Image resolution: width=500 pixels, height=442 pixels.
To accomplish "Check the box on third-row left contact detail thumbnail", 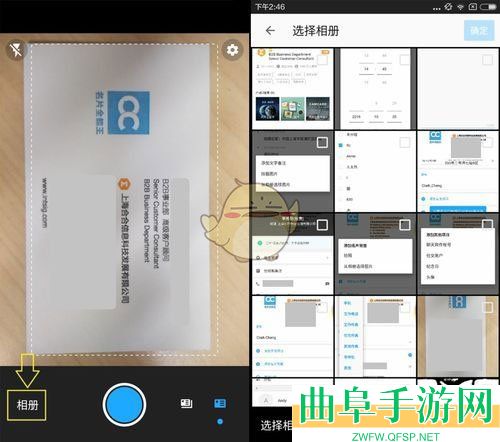I will click(x=322, y=225).
